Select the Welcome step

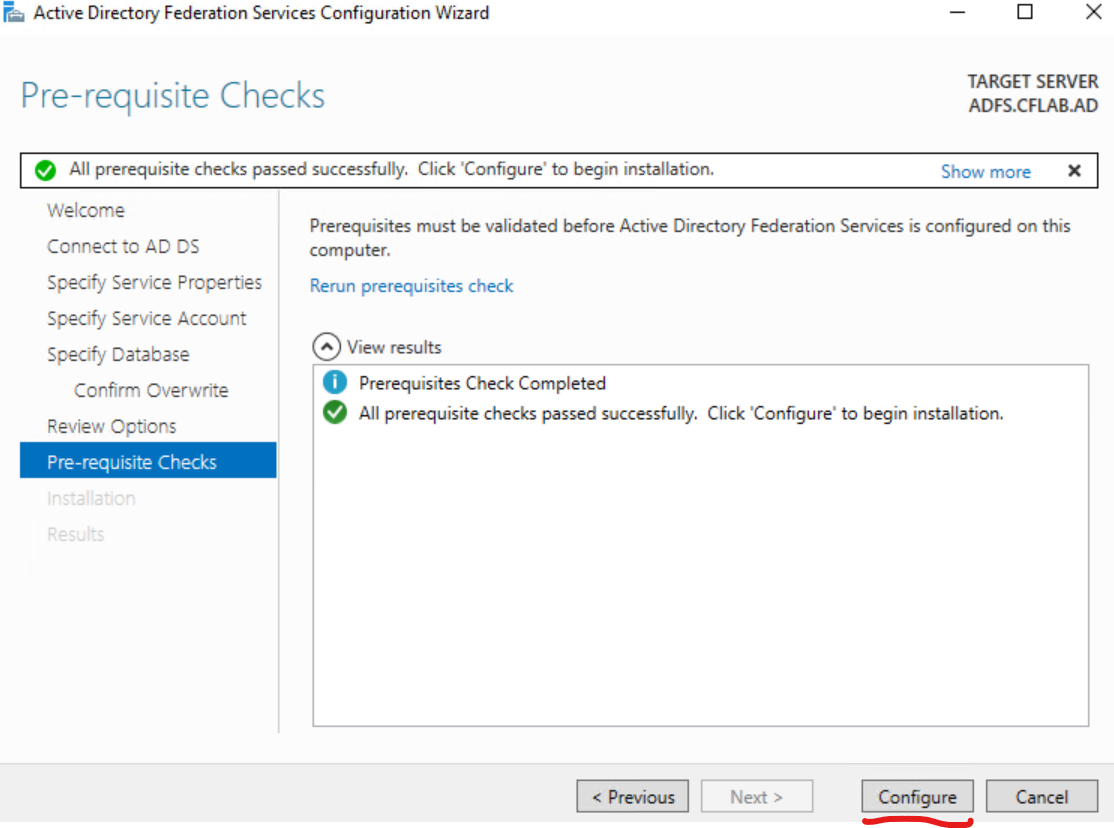click(x=86, y=210)
